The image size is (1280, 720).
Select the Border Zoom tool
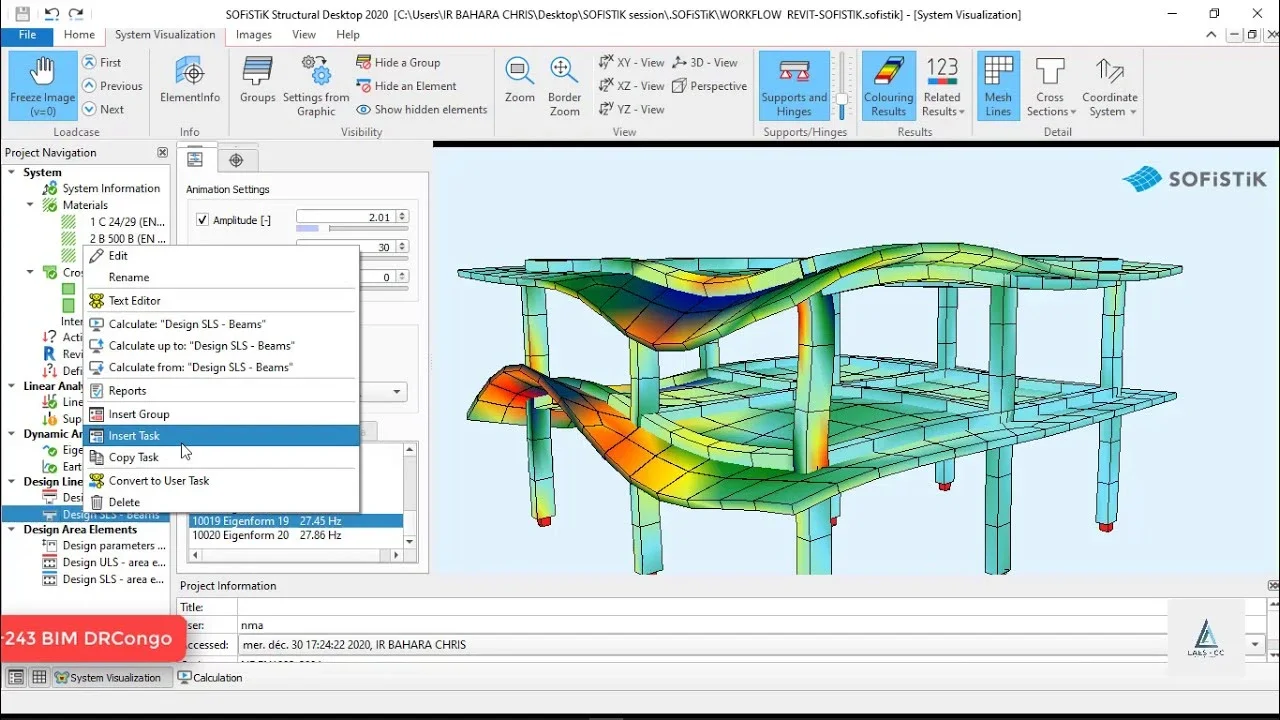(564, 86)
